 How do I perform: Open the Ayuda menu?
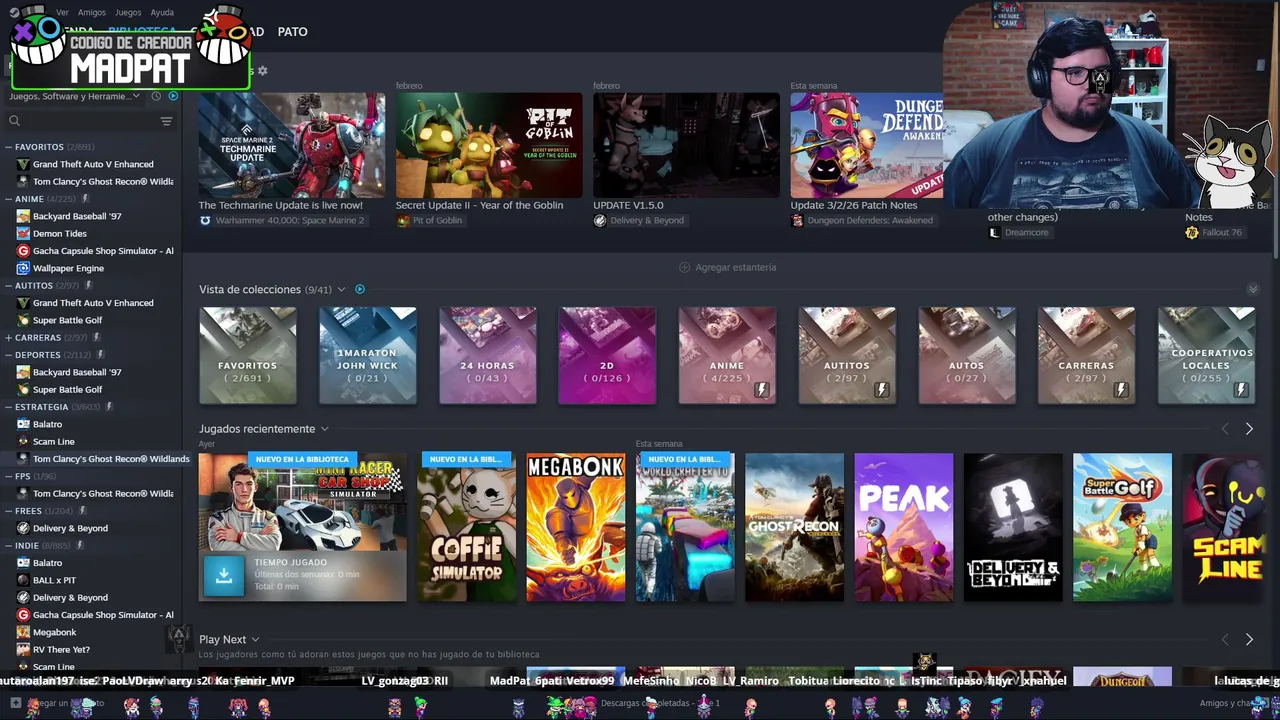tap(161, 13)
